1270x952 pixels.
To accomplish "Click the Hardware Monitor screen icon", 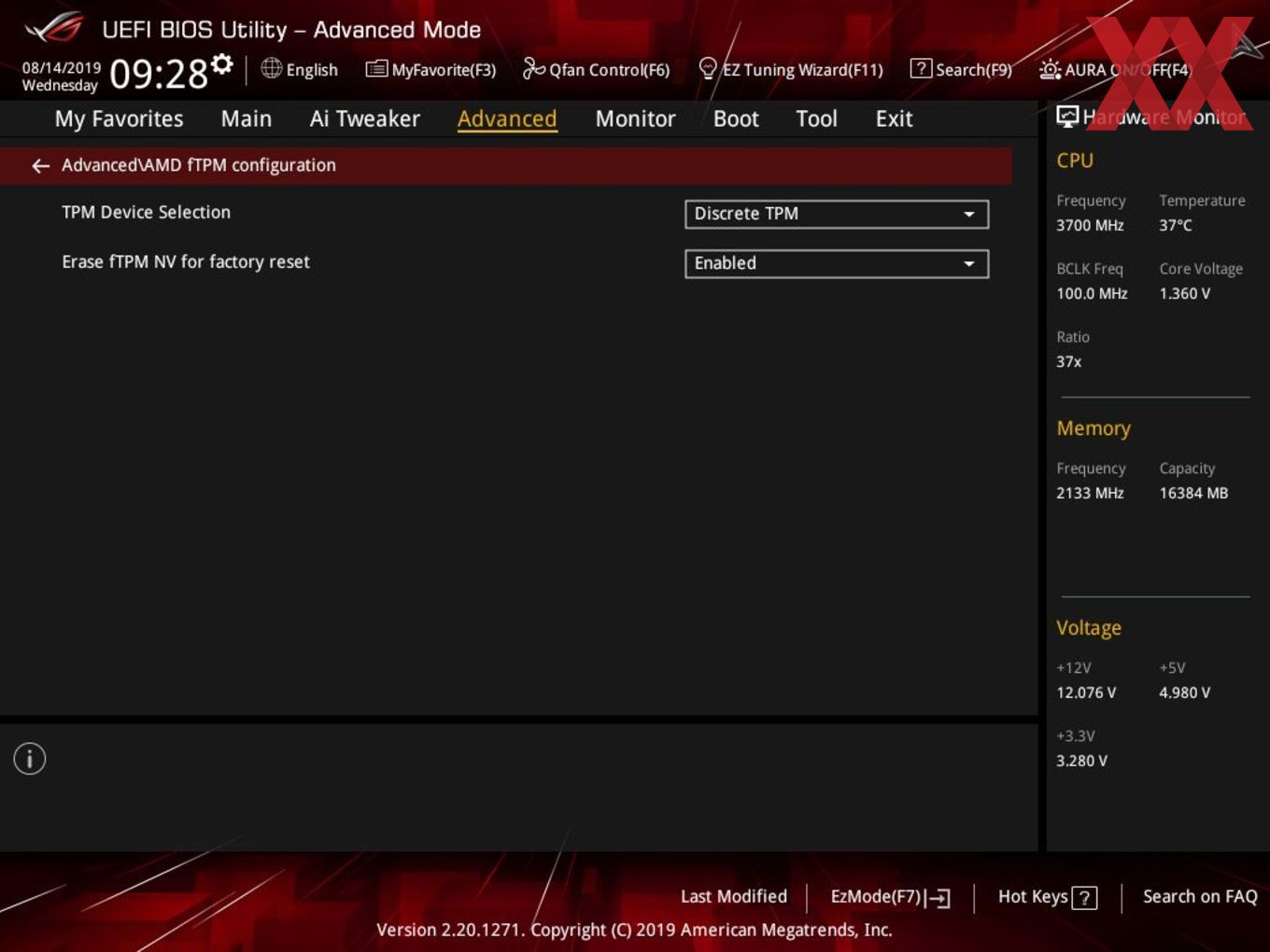I will click(x=1067, y=117).
